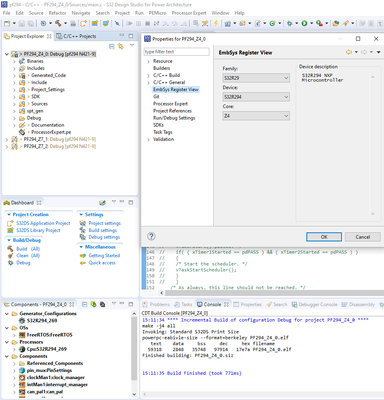Select clockMan1:clock_manager component
Image resolution: width=384 pixels, height=400 pixels.
coord(56,378)
